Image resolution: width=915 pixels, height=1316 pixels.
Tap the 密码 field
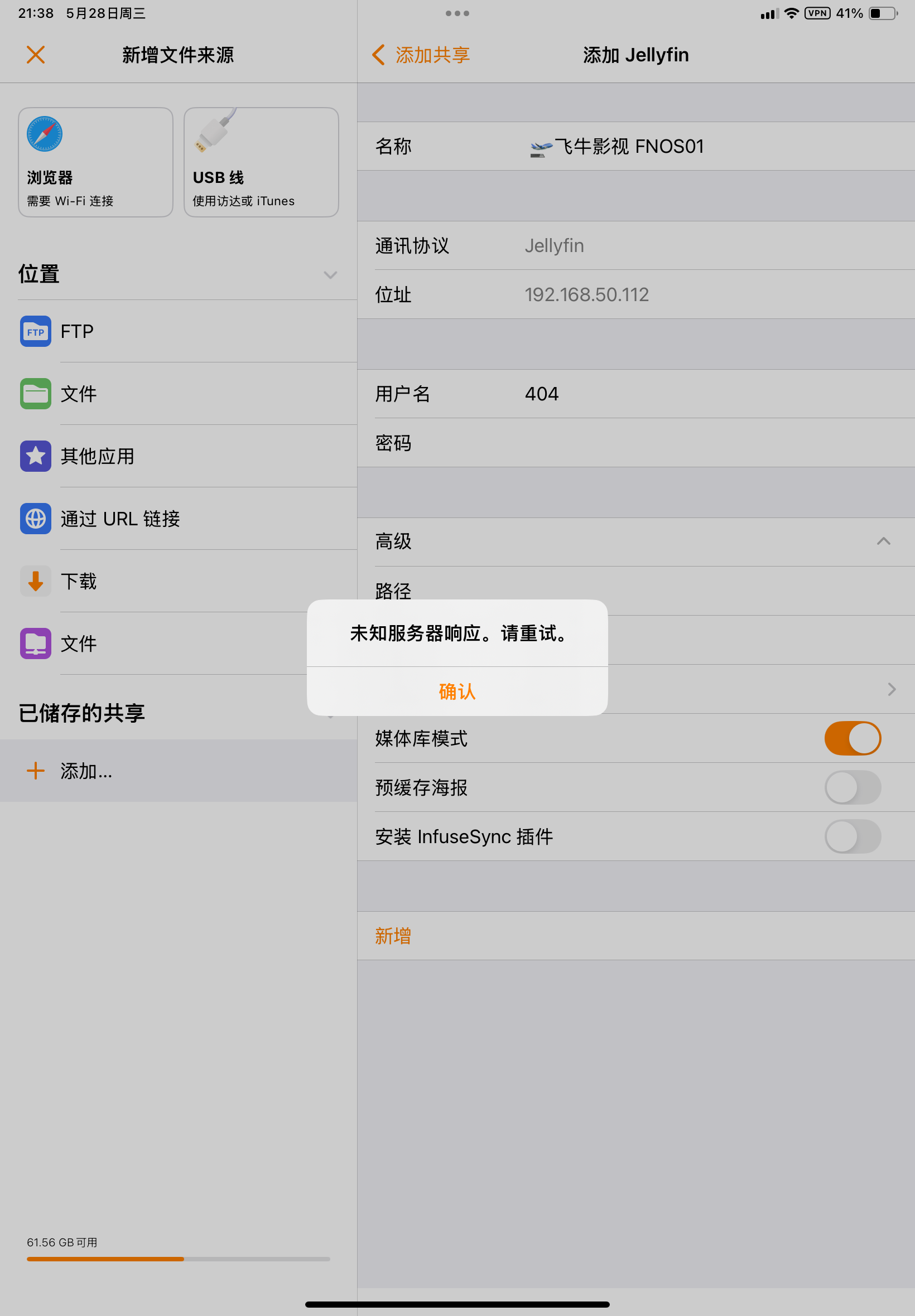636,443
